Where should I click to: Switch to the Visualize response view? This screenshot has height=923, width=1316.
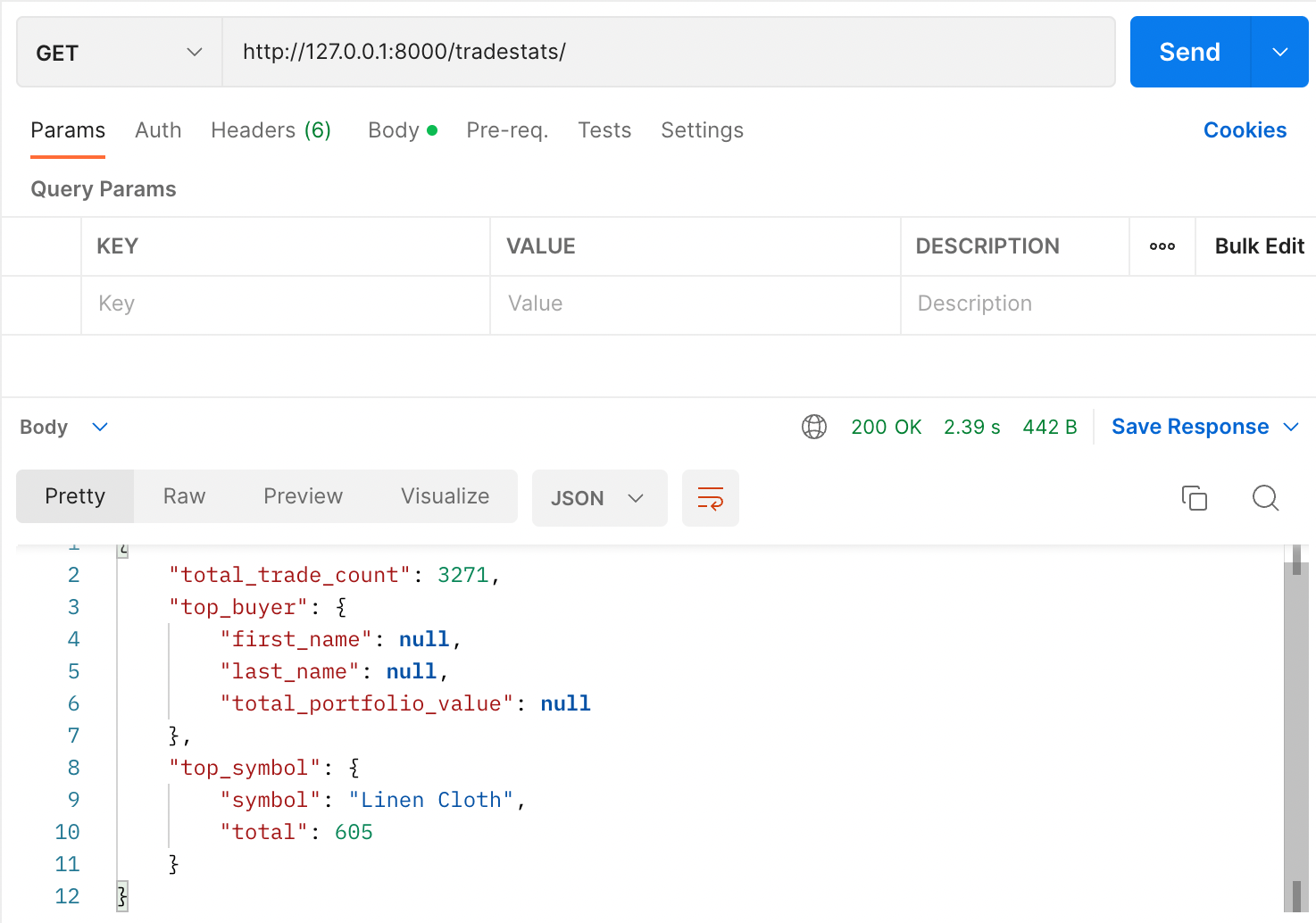tap(444, 496)
